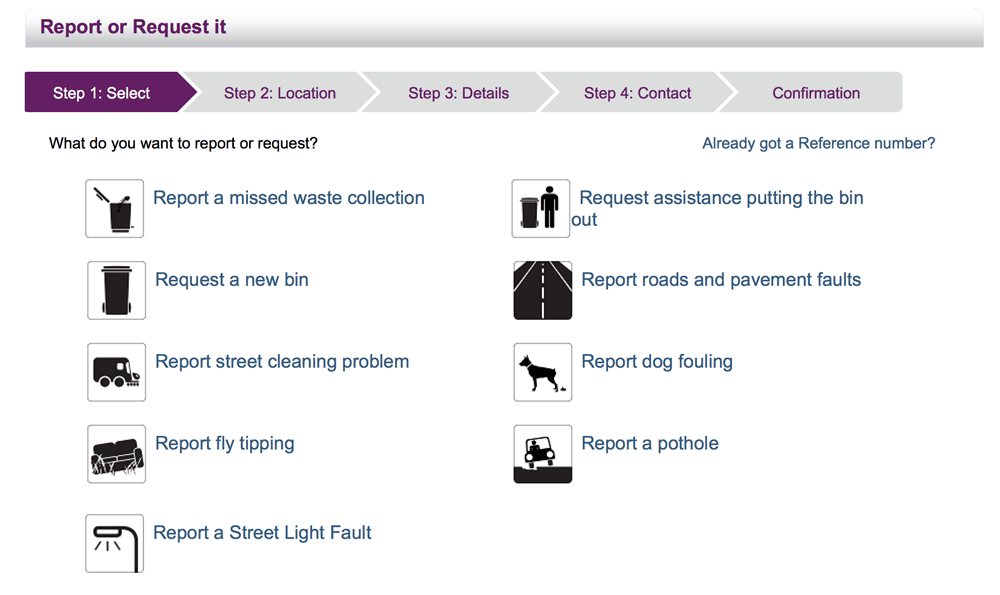This screenshot has height=595, width=1000.
Task: Select the car in pothole icon
Action: 543,454
